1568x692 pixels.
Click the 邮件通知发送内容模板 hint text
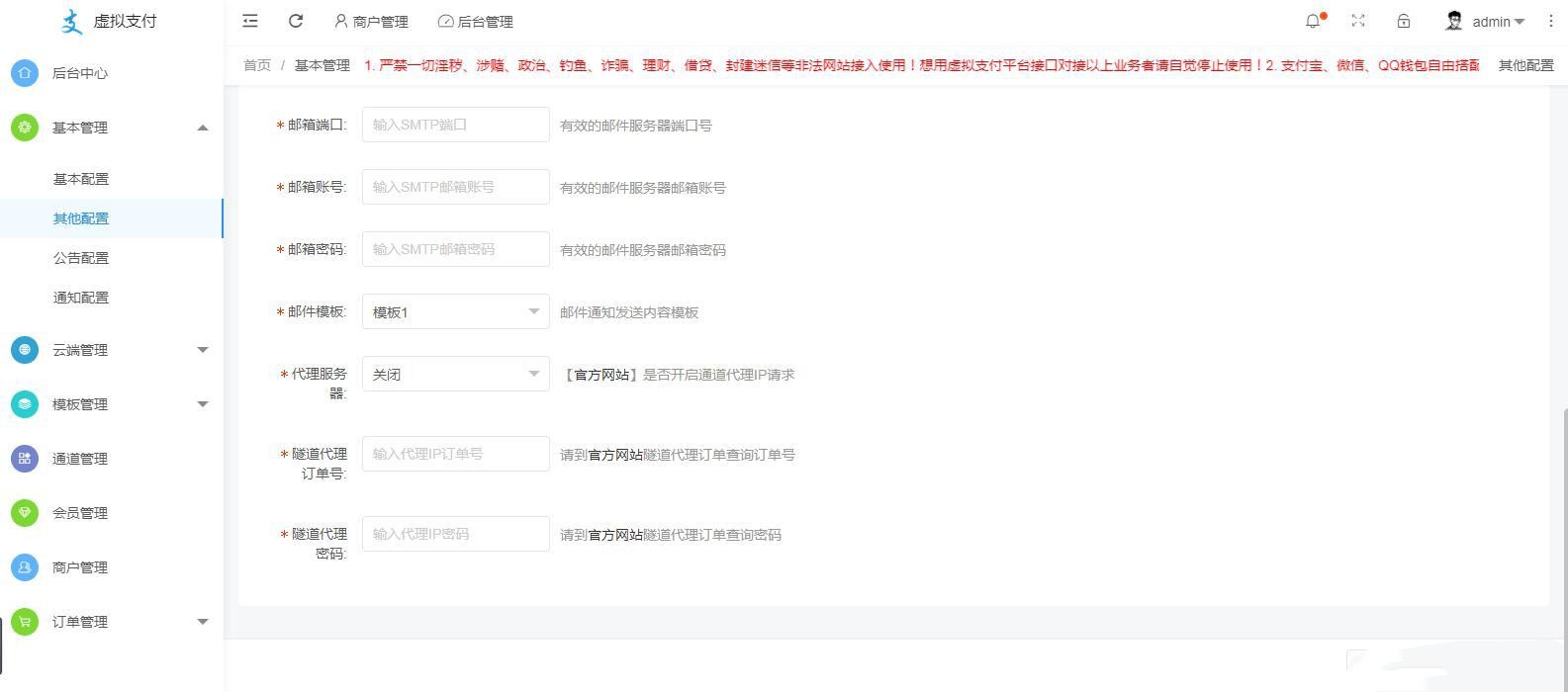click(629, 312)
